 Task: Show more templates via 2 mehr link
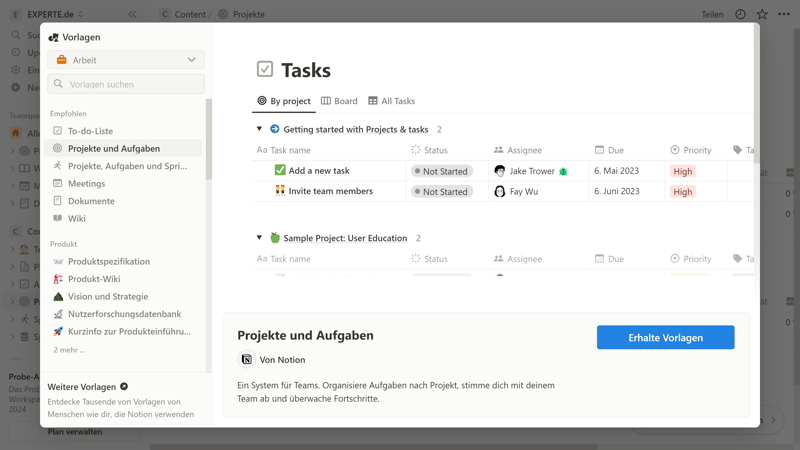pos(69,350)
